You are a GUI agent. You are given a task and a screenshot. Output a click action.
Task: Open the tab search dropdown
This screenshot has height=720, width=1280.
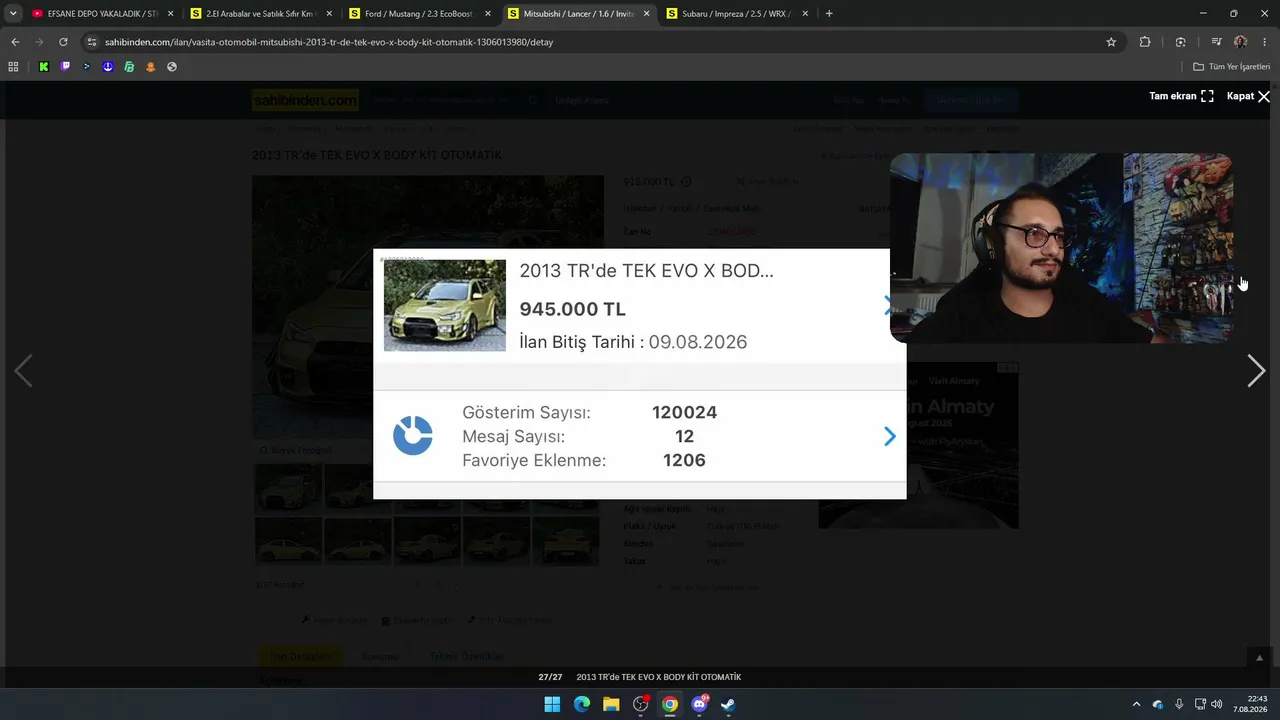coord(13,14)
